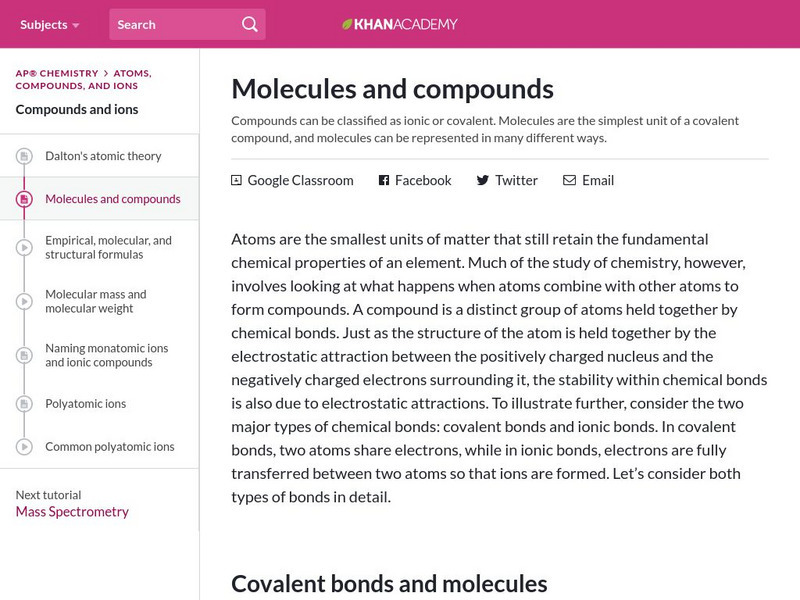This screenshot has width=800, height=600.
Task: Click video play icon beside Polyatomic ions
Action: [24, 404]
